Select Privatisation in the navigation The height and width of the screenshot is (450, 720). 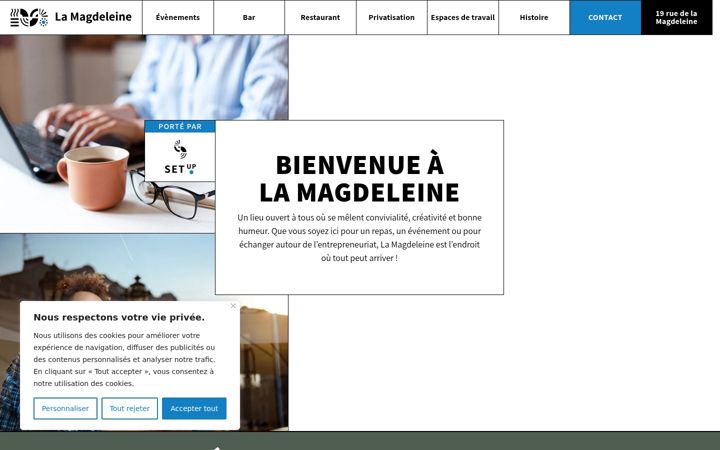tap(391, 17)
